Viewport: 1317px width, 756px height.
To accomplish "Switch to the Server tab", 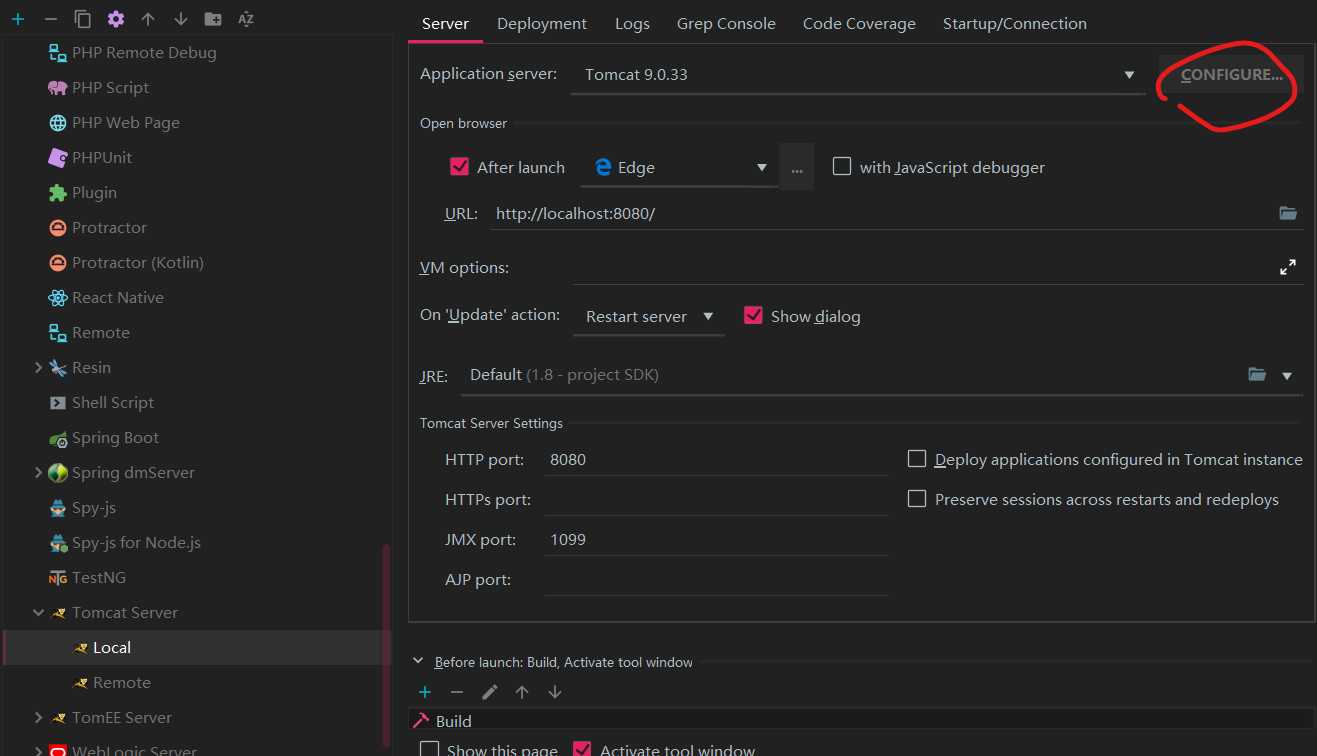I will (x=445, y=23).
